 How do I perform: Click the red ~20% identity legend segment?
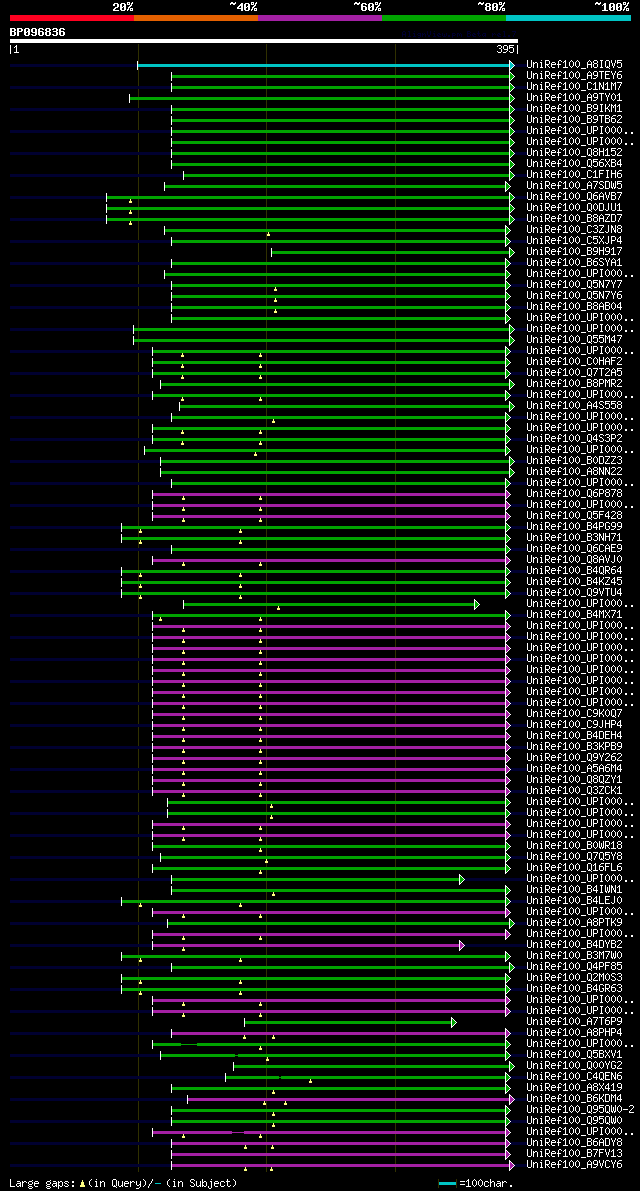(72, 17)
